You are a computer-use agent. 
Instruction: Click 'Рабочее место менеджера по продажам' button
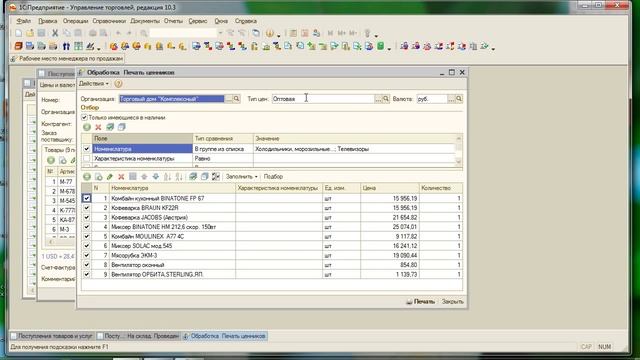(67, 59)
